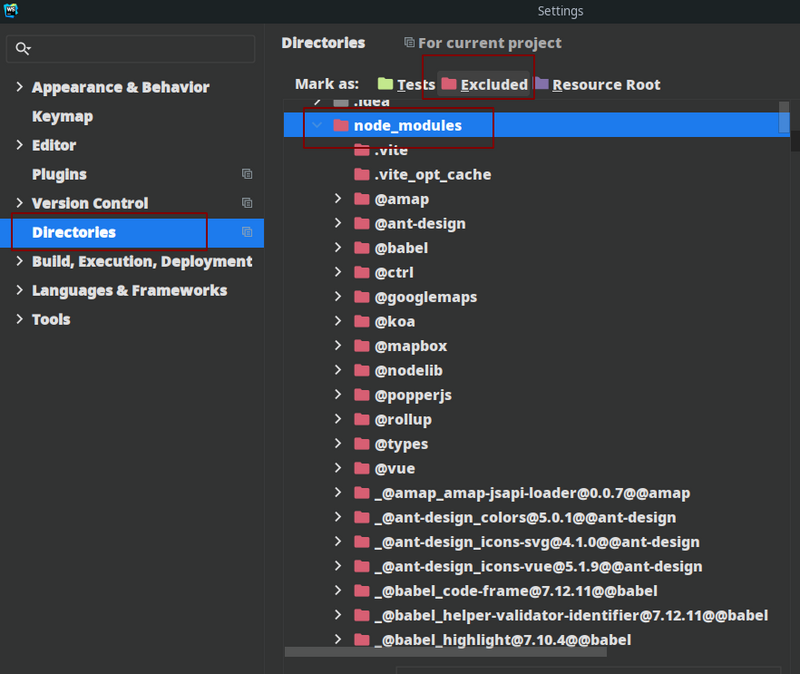This screenshot has width=800, height=674.
Task: Mark selected folder as Tests
Action: tap(406, 84)
